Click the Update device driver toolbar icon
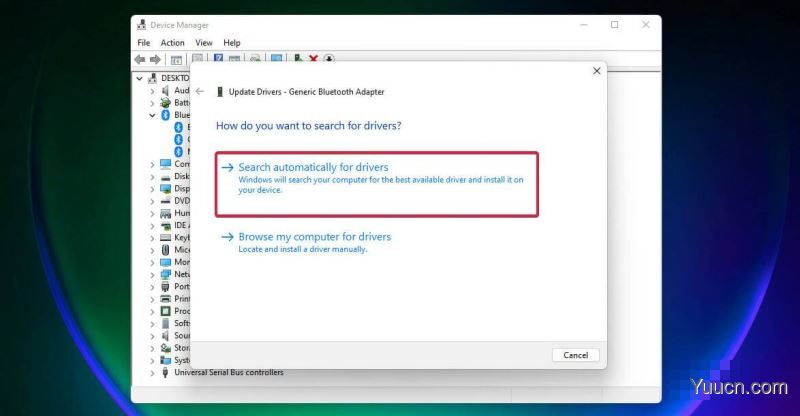The image size is (800, 416). [x=297, y=58]
